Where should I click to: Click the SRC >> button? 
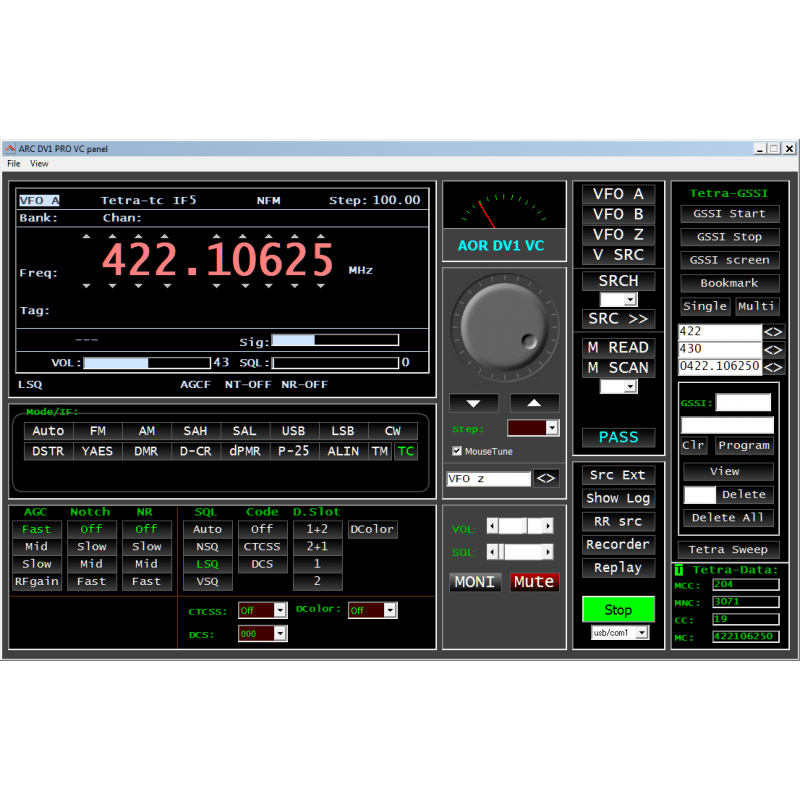click(618, 319)
